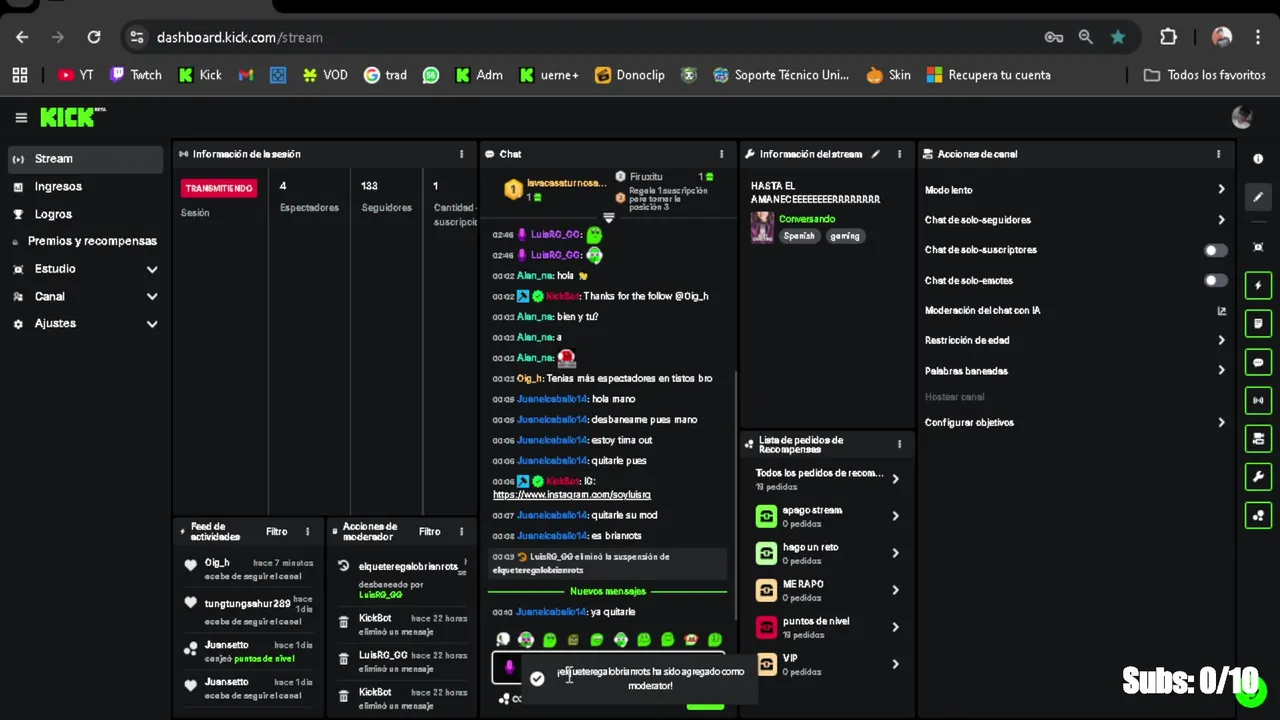Viewport: 1280px width, 720px height.
Task: Click the Chrome extensions puzzle icon
Action: [x=1168, y=37]
